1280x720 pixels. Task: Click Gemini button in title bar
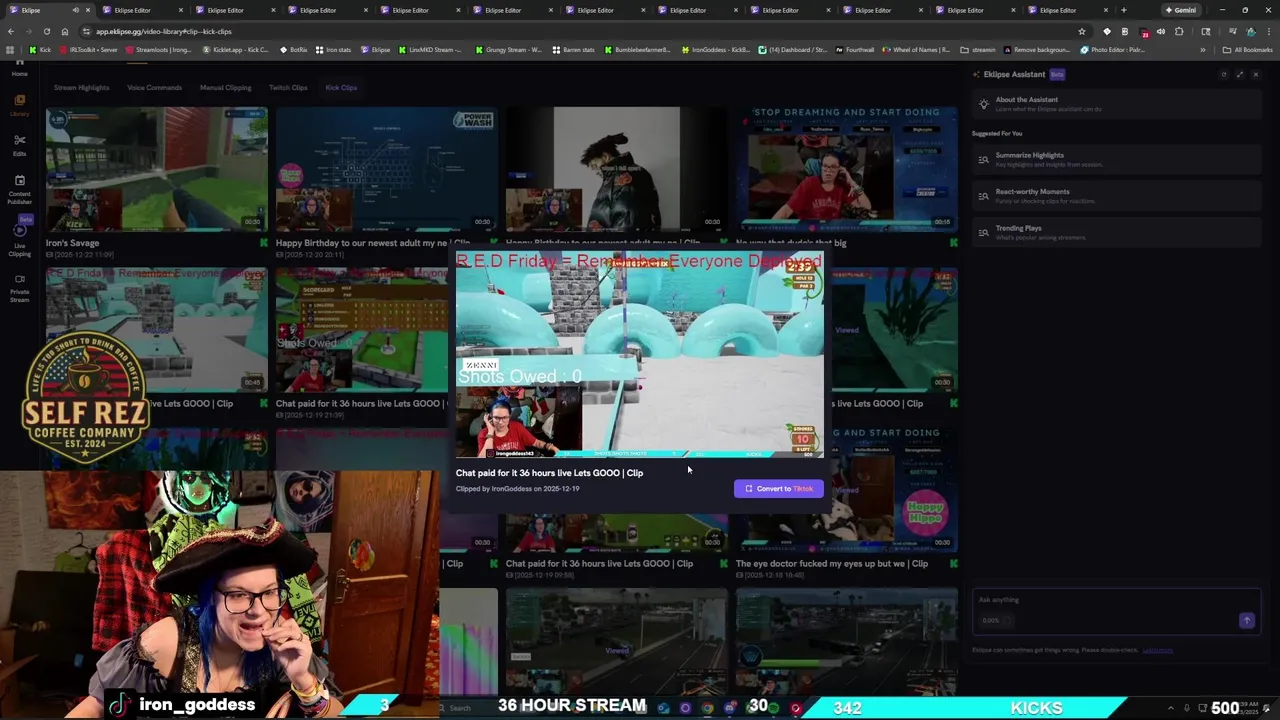click(x=1180, y=10)
